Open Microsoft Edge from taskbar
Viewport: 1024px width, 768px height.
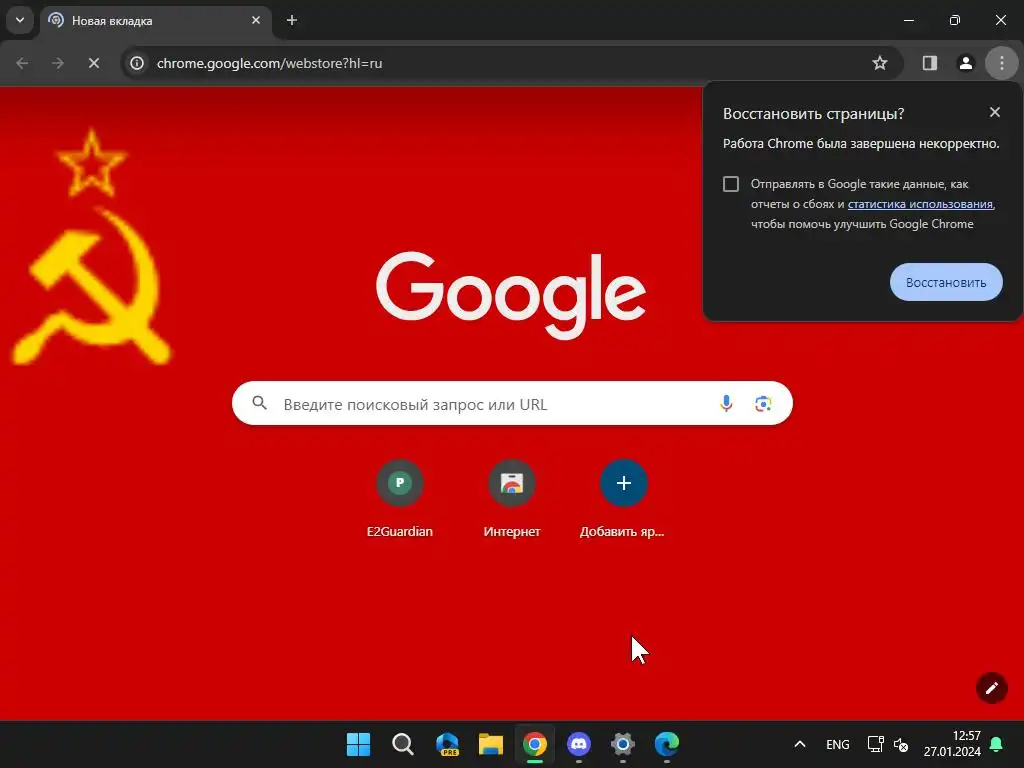click(x=667, y=744)
